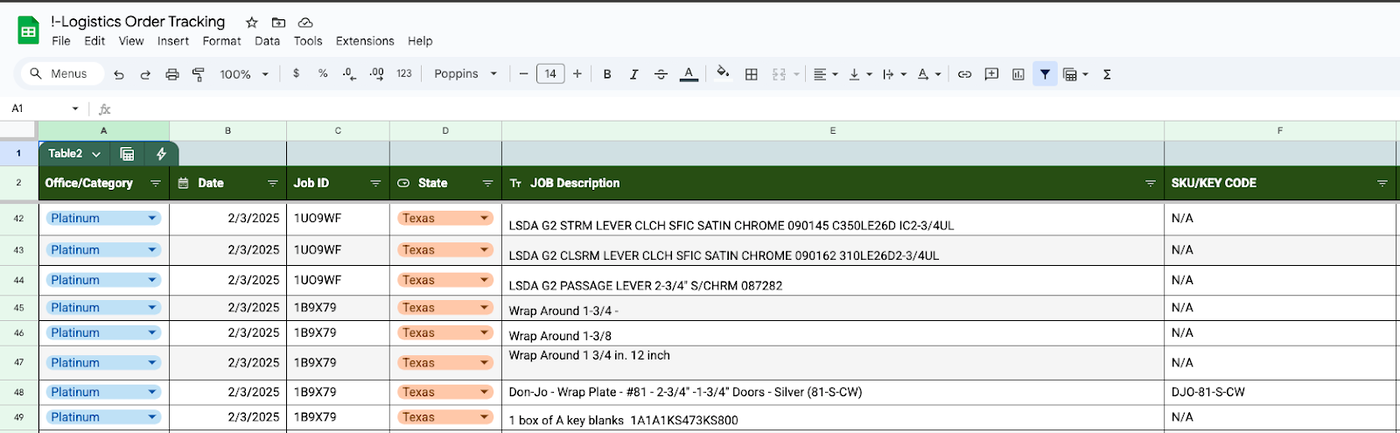
Task: Open horizontal align dropdown
Action: (x=825, y=74)
